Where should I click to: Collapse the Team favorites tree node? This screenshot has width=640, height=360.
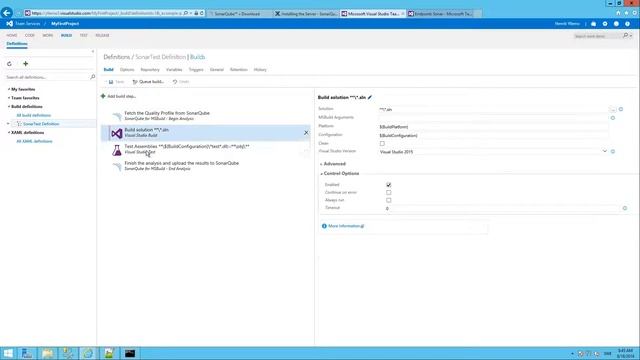click(9, 98)
